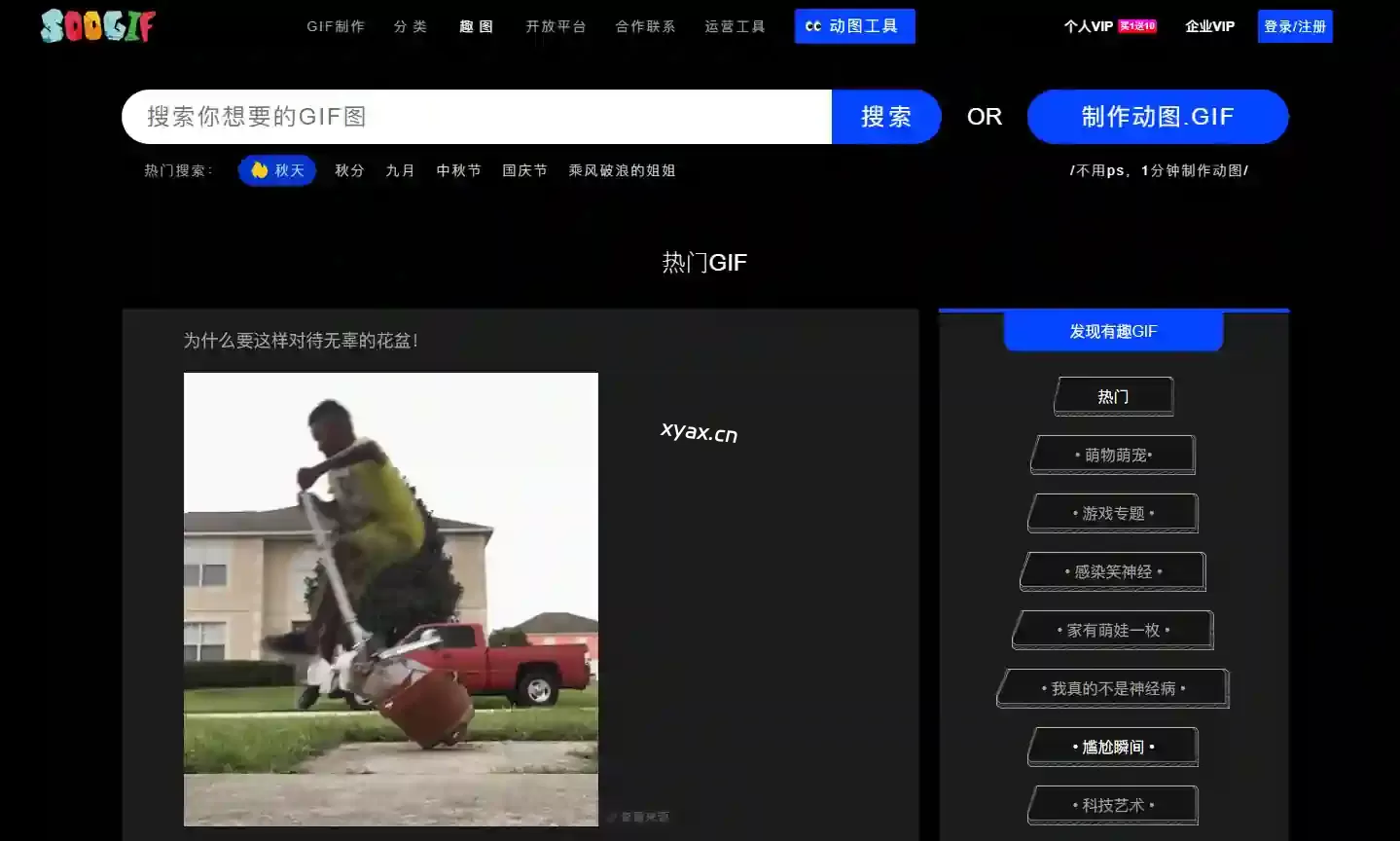Focus the GIF search input field
The image size is (1400, 841).
[x=477, y=117]
